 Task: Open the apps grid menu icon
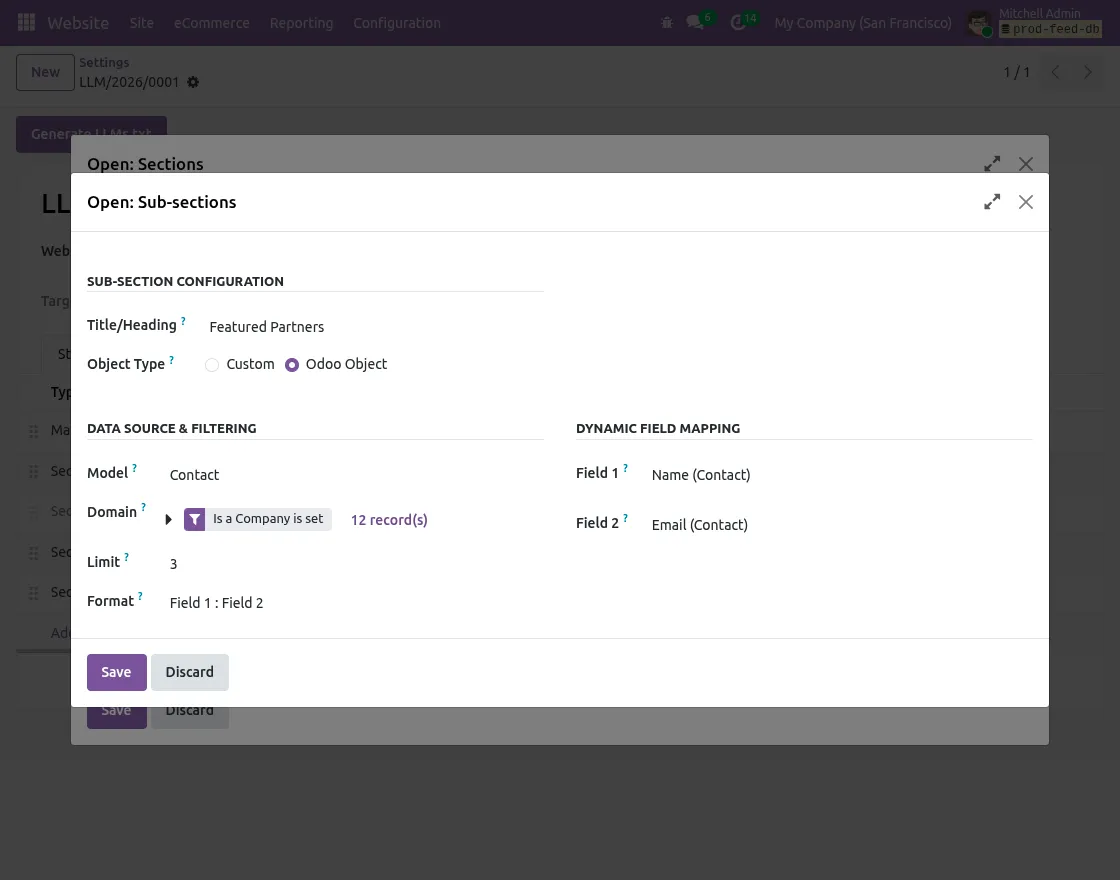26,23
